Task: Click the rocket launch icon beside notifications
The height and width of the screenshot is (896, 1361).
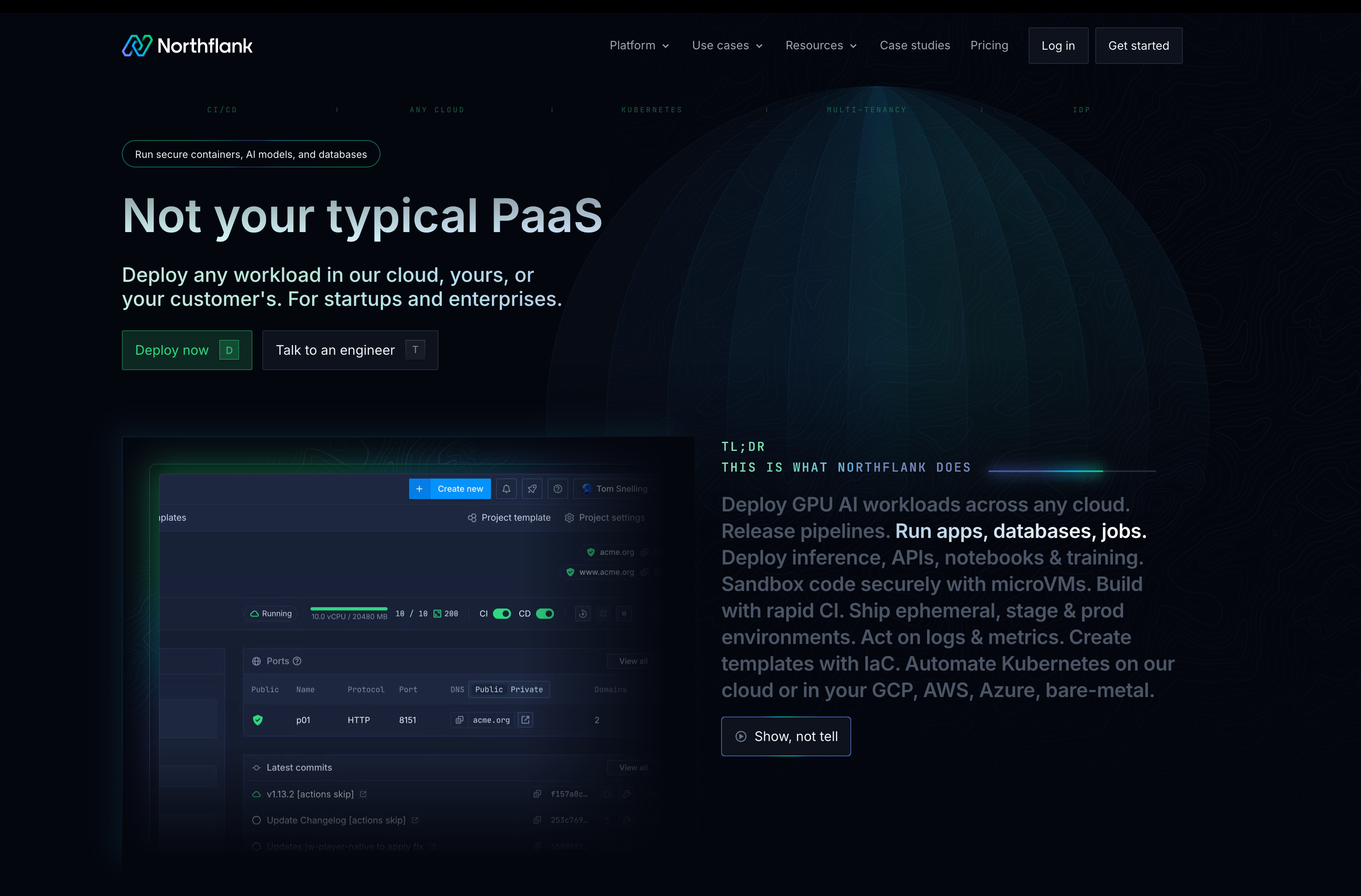Action: point(532,489)
